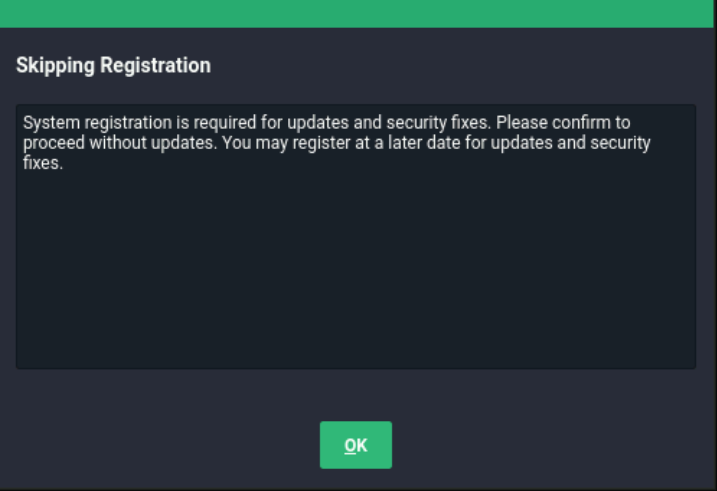Confirm skipping registration with OK
Screen dimensions: 717x491
click(x=355, y=445)
